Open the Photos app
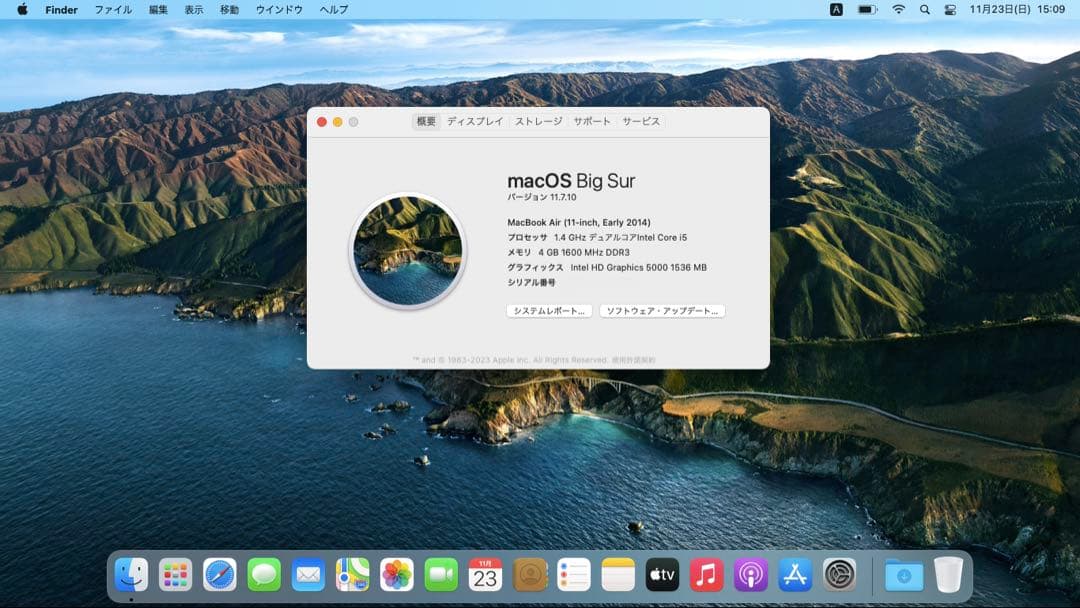Viewport: 1080px width, 608px height. click(397, 574)
